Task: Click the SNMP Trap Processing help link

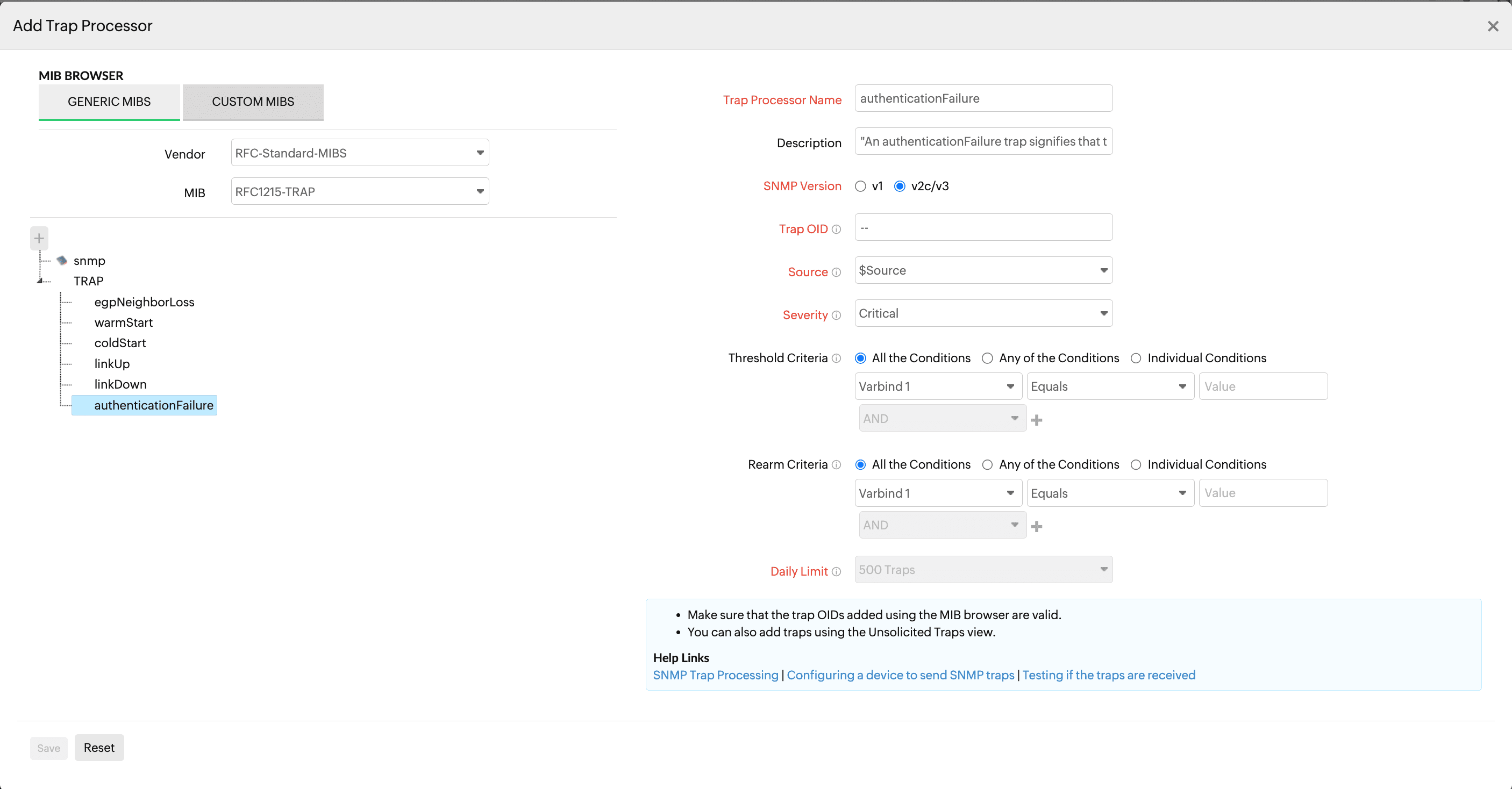Action: click(x=715, y=675)
